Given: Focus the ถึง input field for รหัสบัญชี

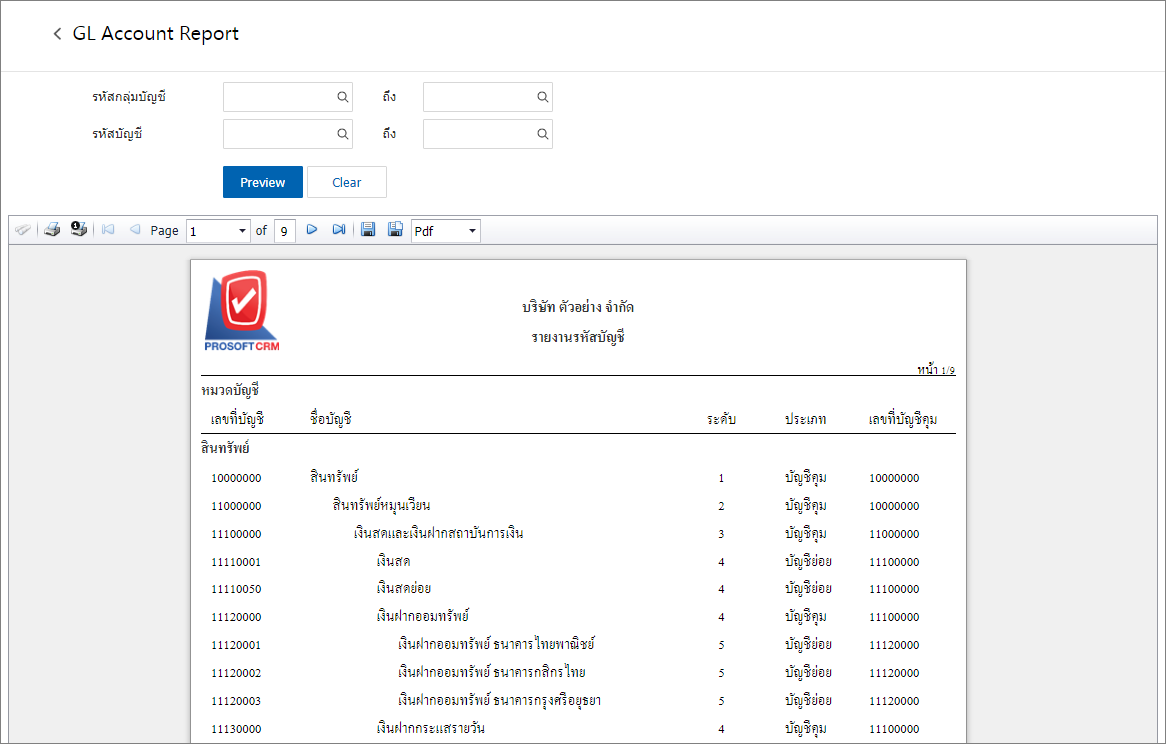Looking at the screenshot, I should pos(488,134).
